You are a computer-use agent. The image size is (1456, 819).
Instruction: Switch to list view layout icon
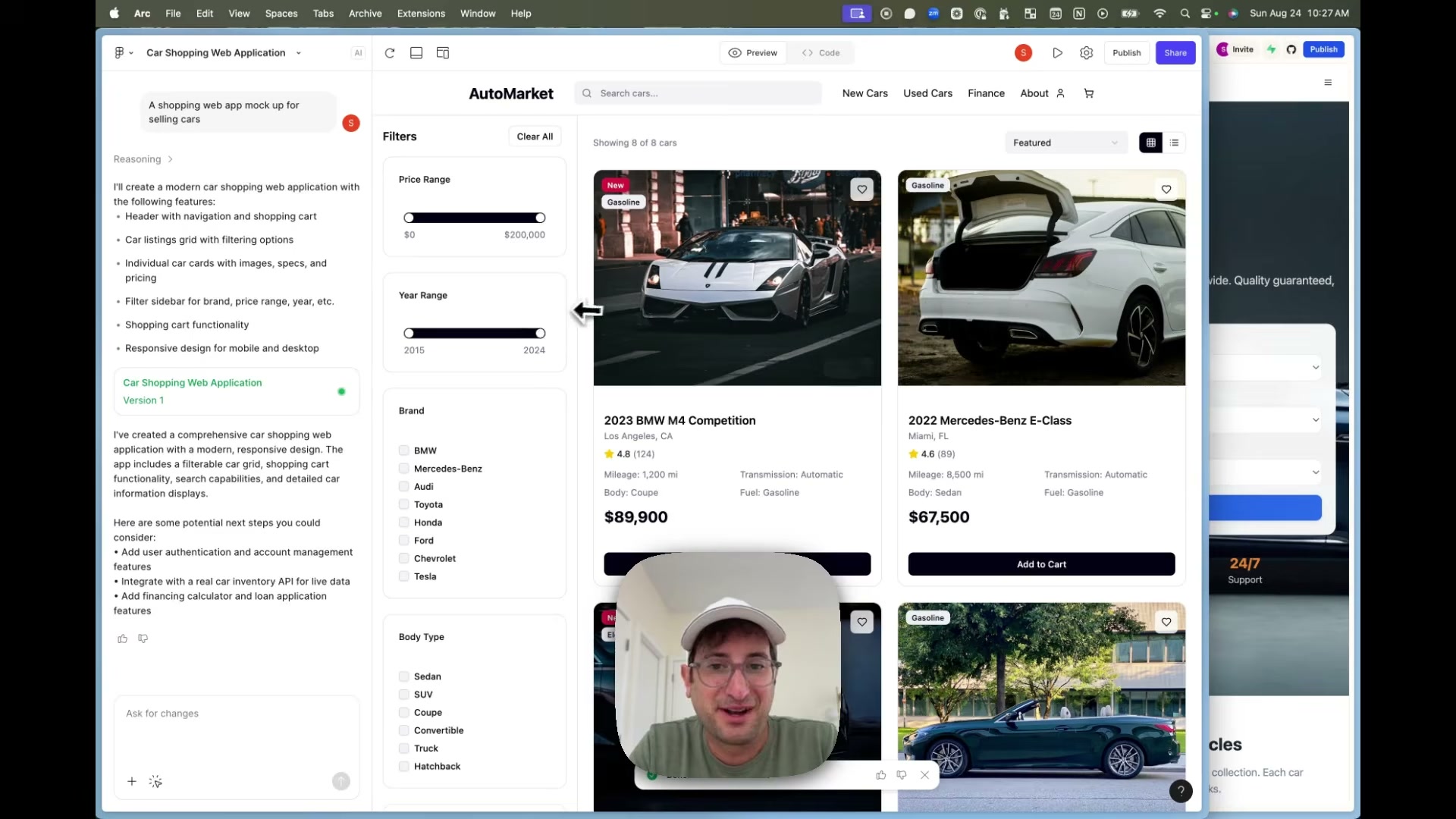(1175, 143)
